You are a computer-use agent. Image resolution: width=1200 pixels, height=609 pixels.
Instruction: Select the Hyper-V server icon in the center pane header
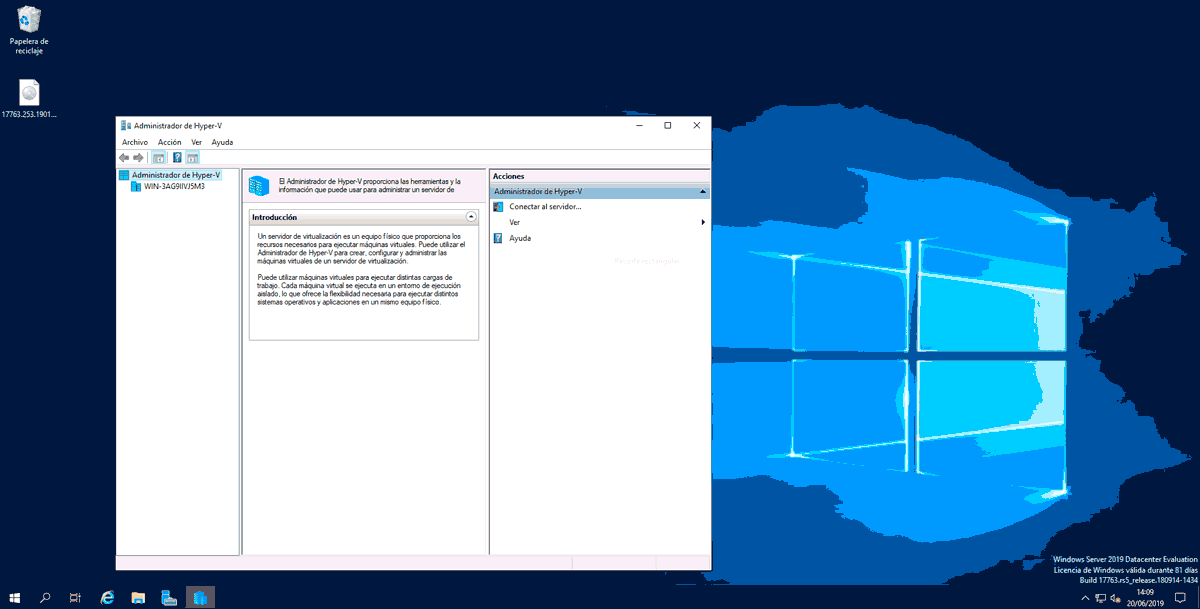click(x=259, y=185)
